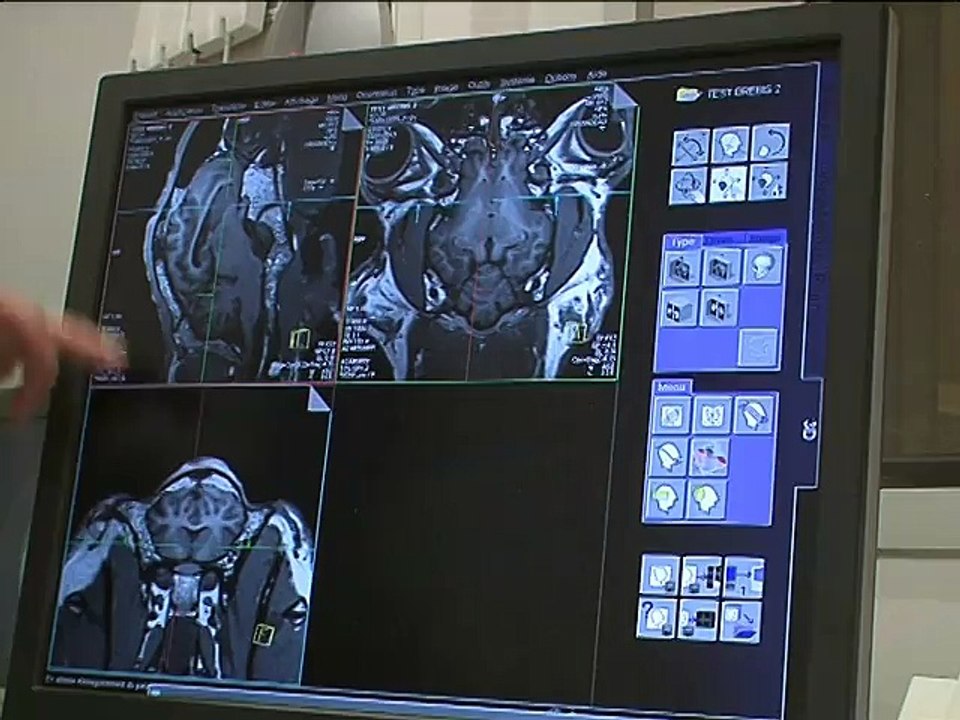
Task: Switch to the Type tab
Action: click(682, 242)
